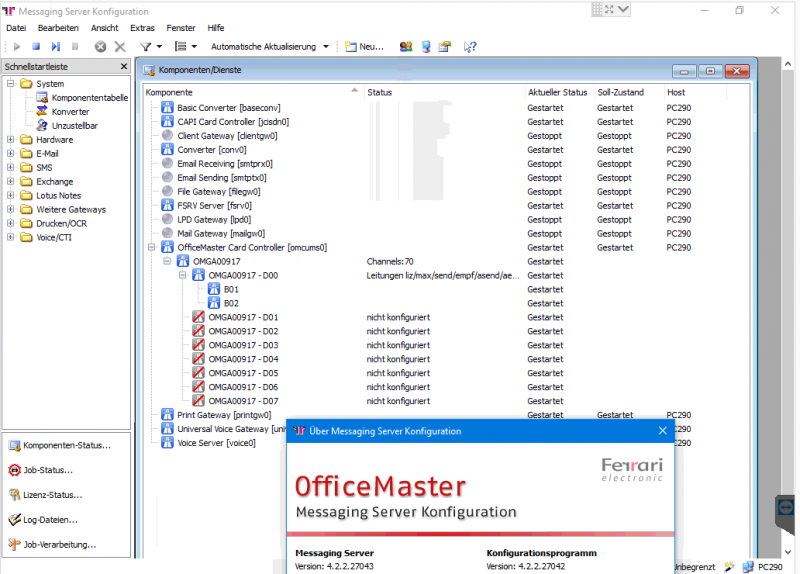Click the FSRV Server component icon

167,205
